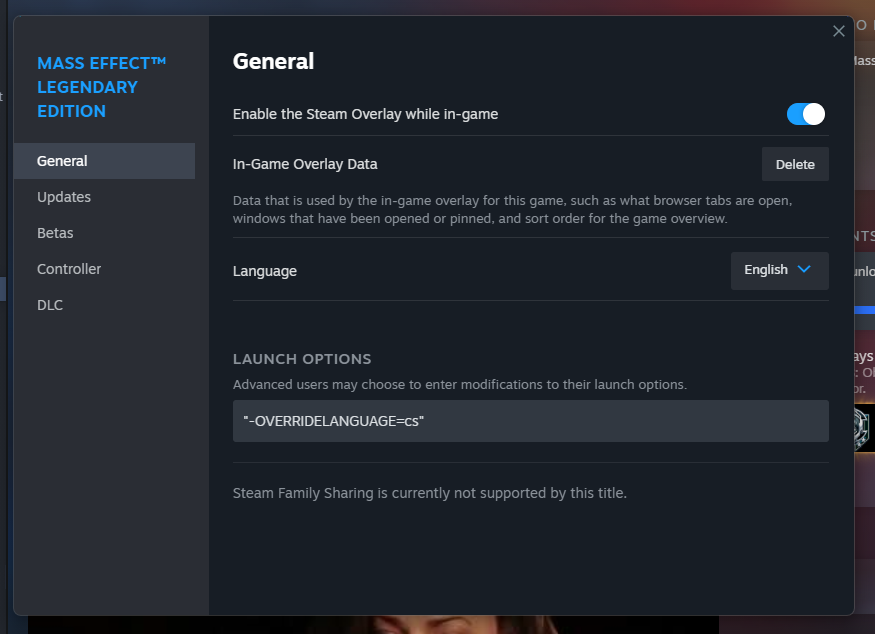The height and width of the screenshot is (634, 875).
Task: Click the In-Game Overlay Data label
Action: [x=305, y=164]
